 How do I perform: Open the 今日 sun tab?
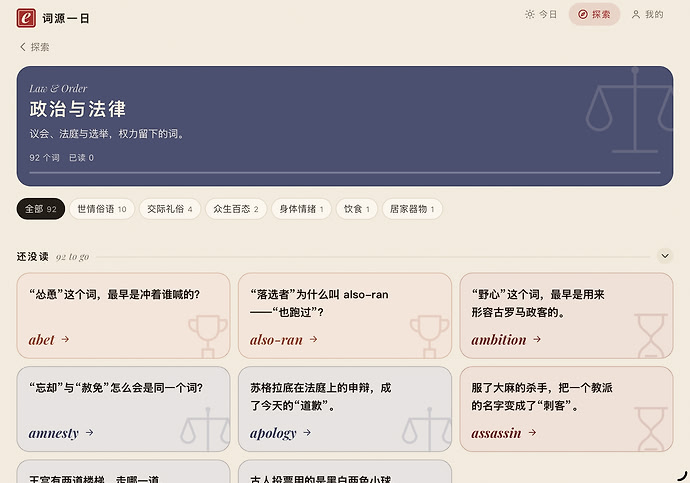pos(541,14)
